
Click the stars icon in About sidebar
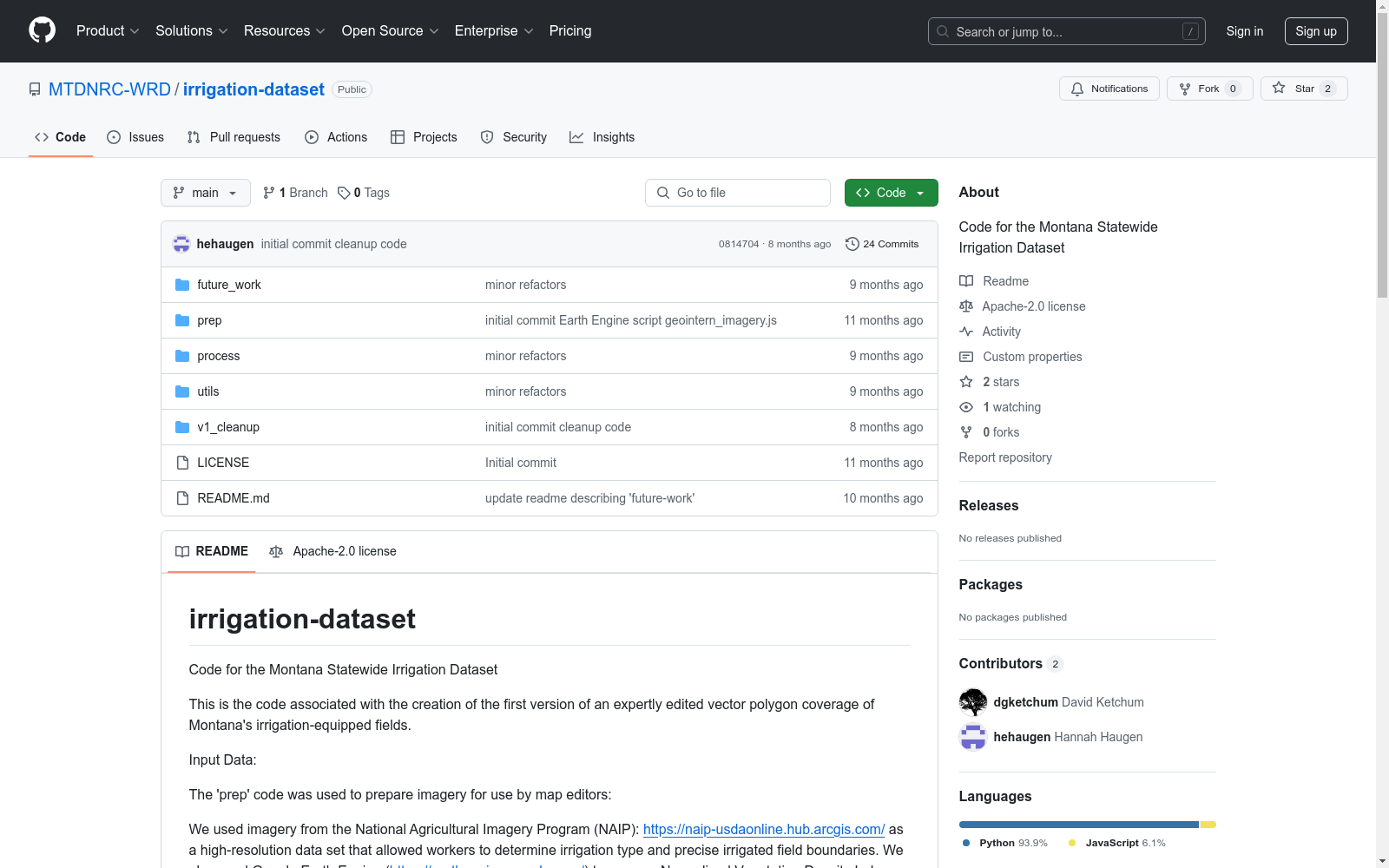pos(966,382)
